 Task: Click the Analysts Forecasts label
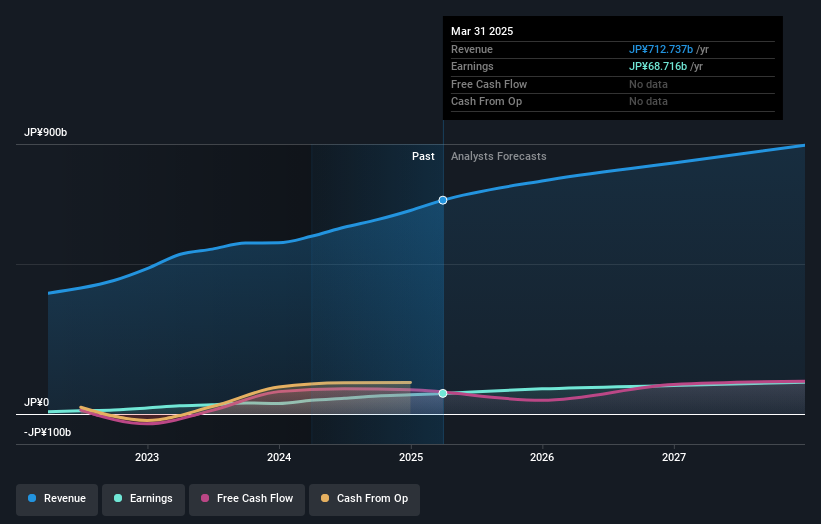coord(498,157)
